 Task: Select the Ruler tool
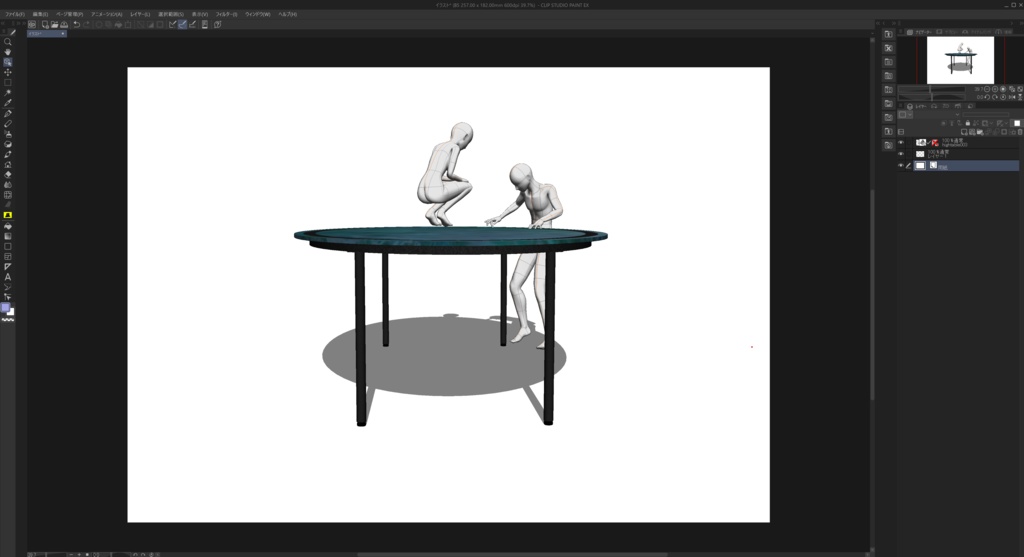8,266
